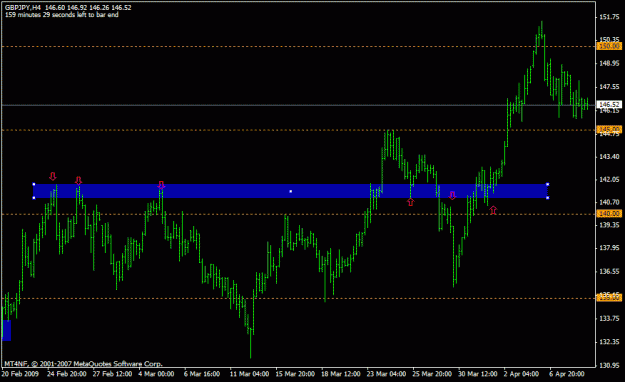Viewport: 625px width, 382px height.
Task: Select the orange 140.00 price level label
Action: tap(609, 214)
